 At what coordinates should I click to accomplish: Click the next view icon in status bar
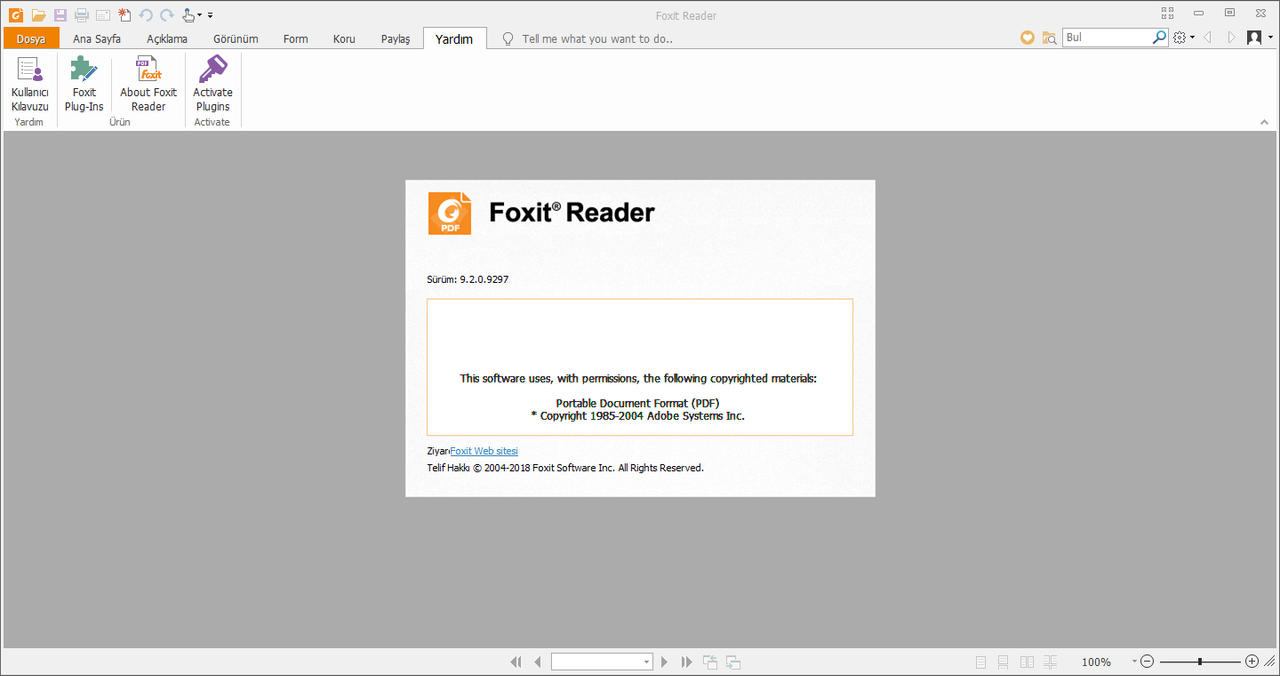pos(733,662)
